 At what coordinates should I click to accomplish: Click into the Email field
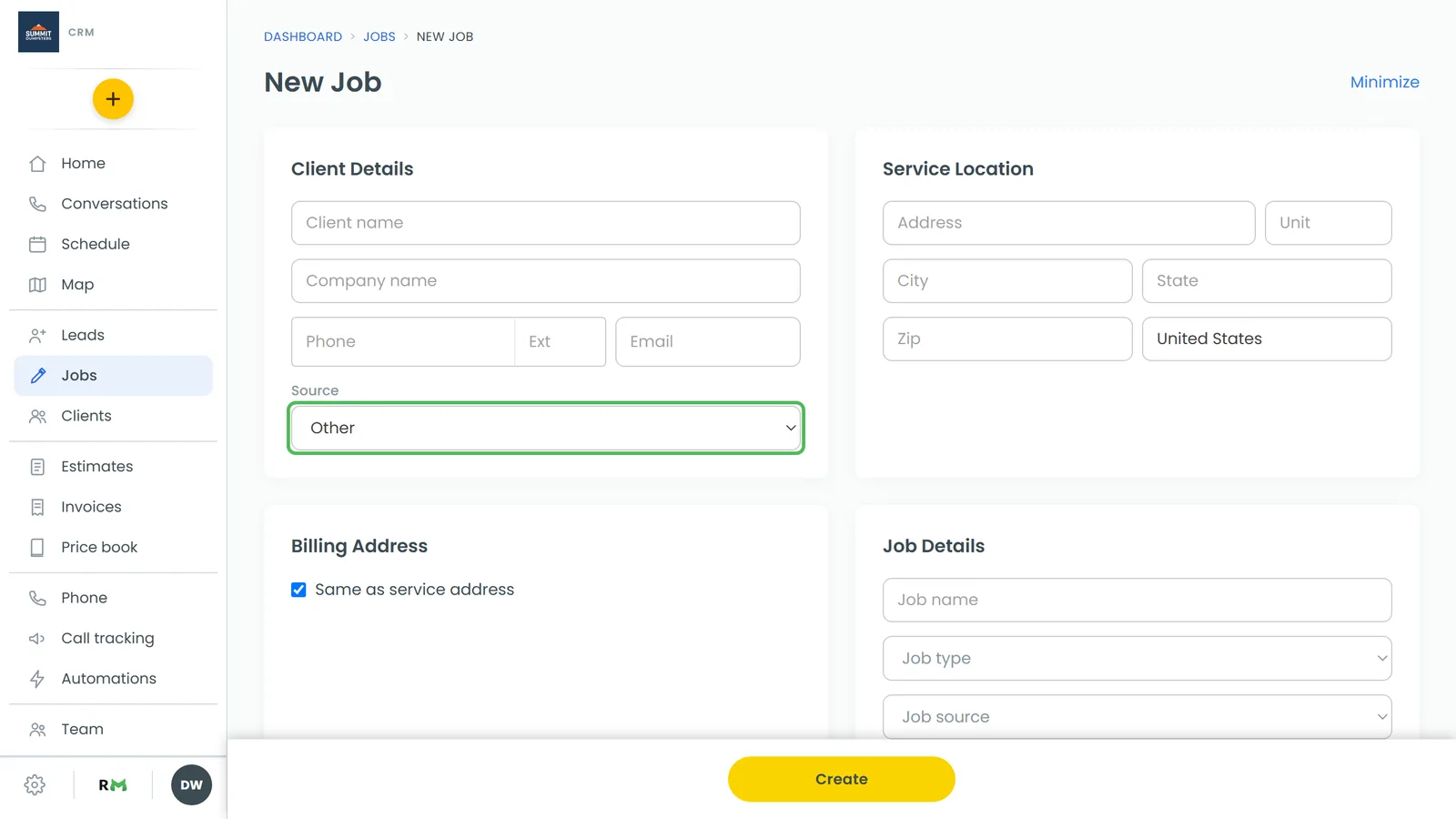(x=708, y=342)
